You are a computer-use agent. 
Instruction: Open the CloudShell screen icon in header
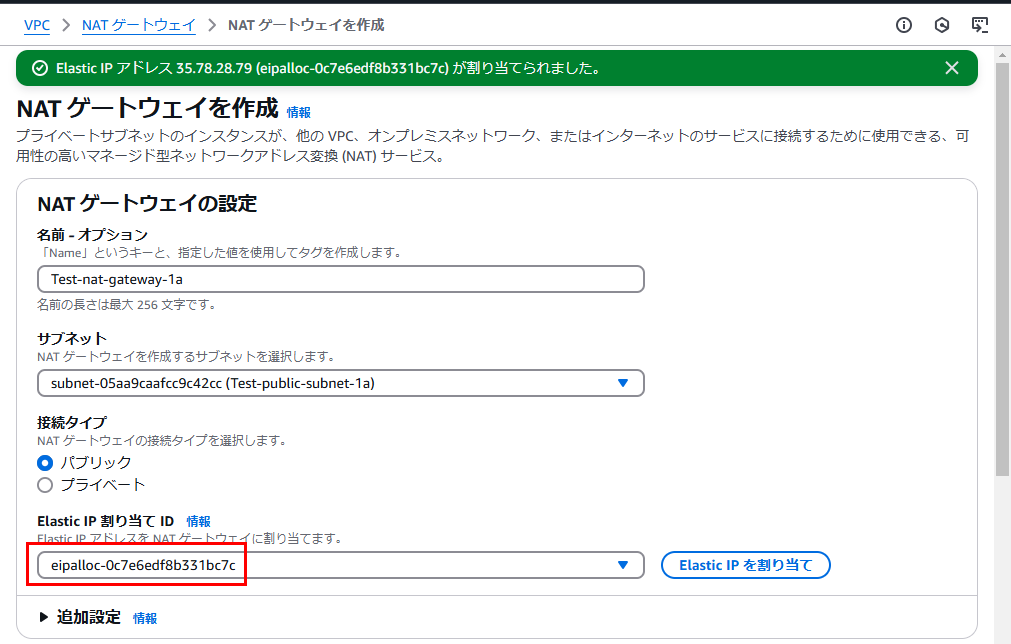[980, 25]
